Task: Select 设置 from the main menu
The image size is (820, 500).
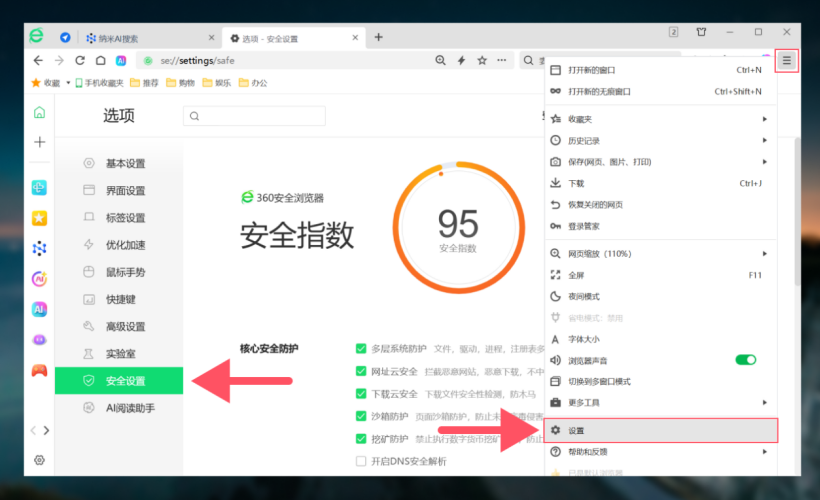Action: tap(660, 430)
